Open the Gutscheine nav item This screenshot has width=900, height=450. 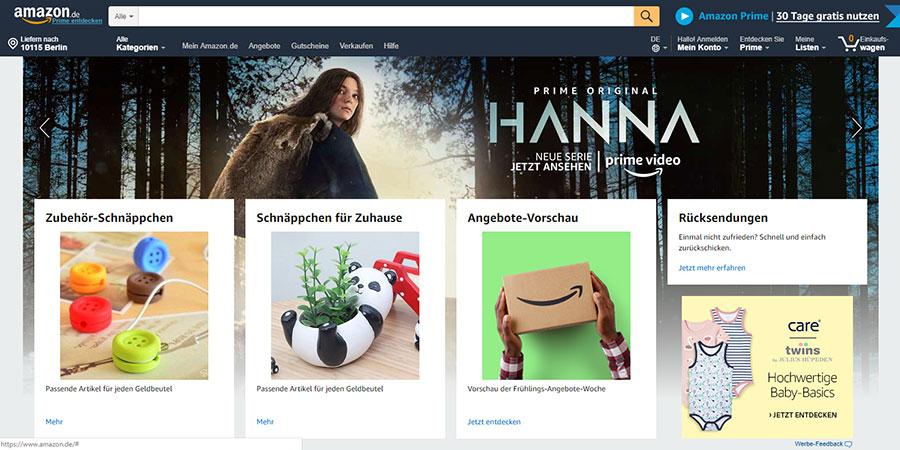point(309,46)
